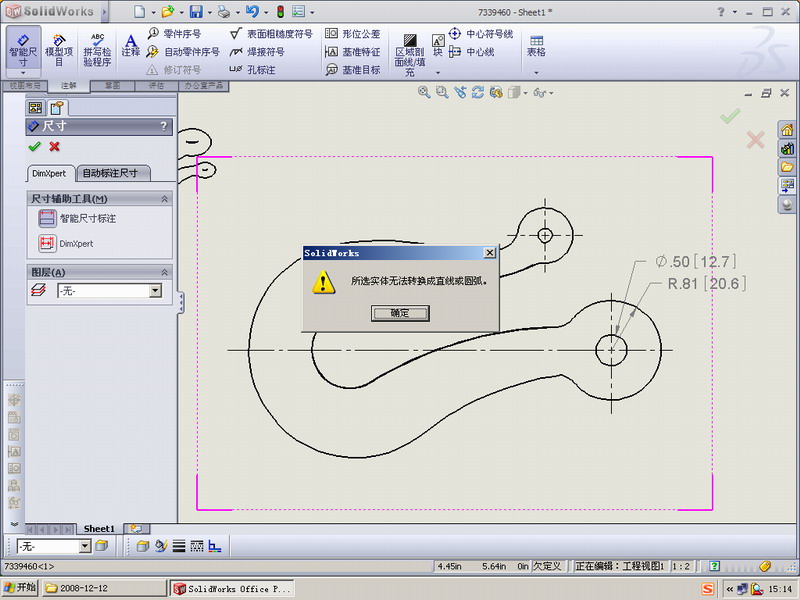This screenshot has width=800, height=600.
Task: Open the FeatureManager design tree tab icon
Action: click(35, 108)
